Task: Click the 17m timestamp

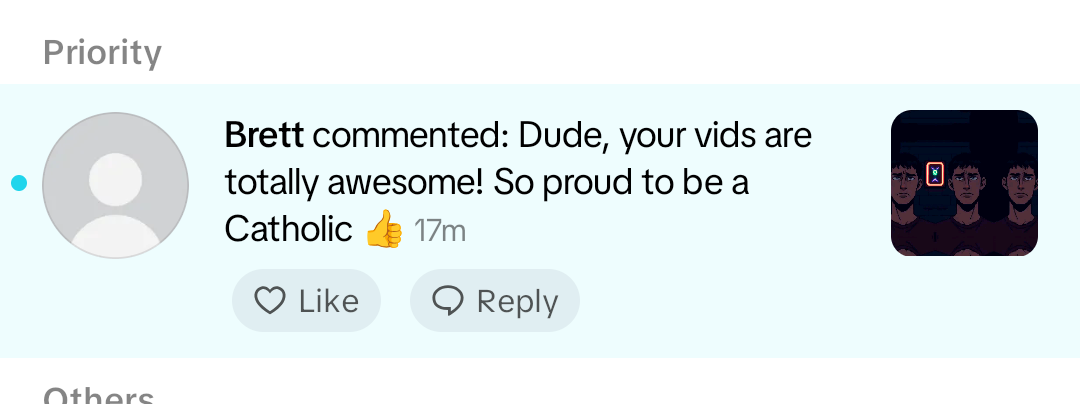Action: [440, 231]
